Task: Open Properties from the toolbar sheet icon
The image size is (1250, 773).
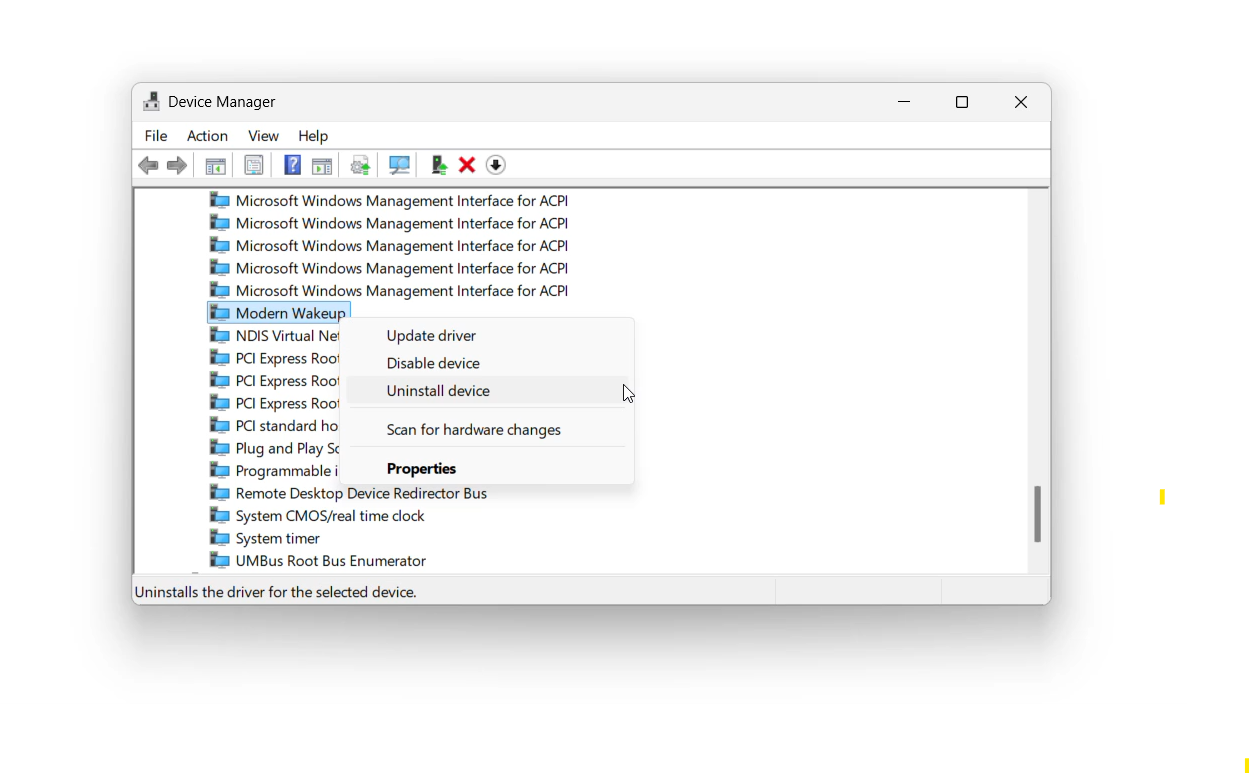Action: point(254,165)
